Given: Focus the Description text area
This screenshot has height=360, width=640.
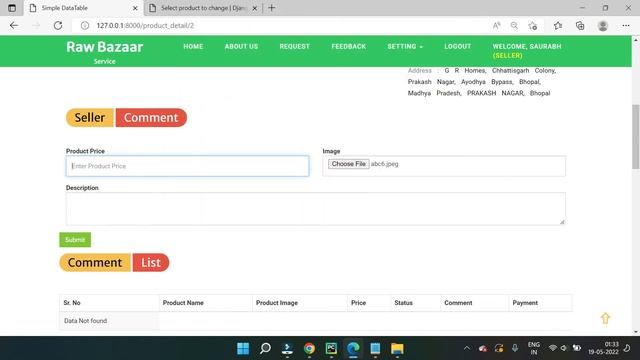Looking at the screenshot, I should tap(316, 209).
